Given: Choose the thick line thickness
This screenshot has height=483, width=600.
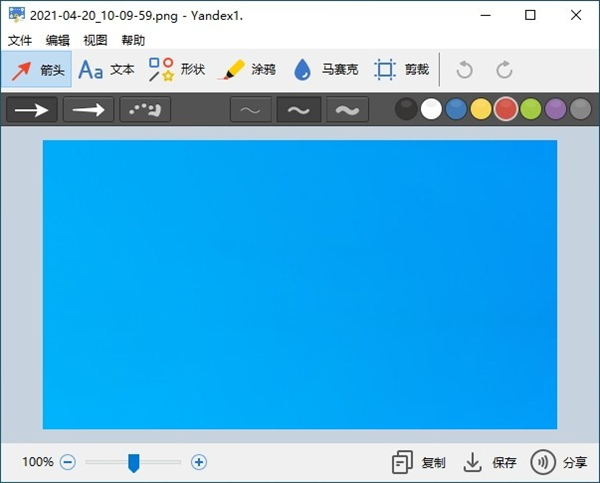Looking at the screenshot, I should coord(347,110).
